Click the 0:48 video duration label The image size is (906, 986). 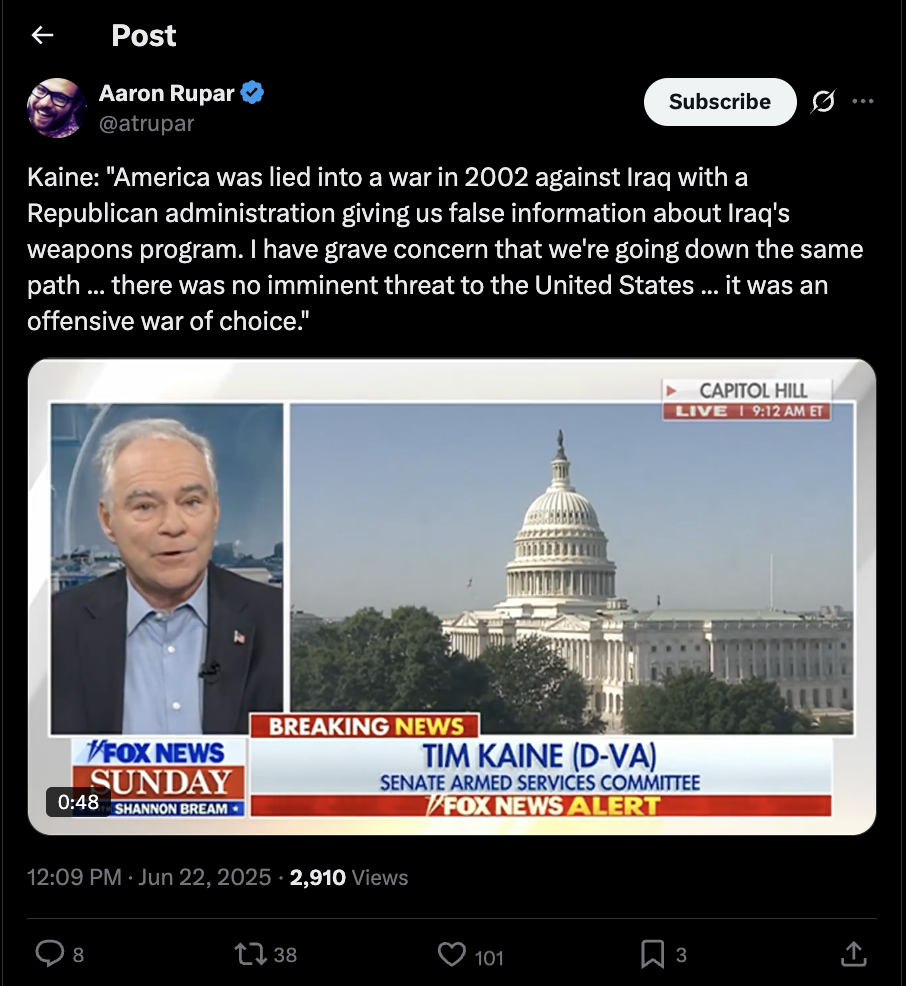coord(78,802)
